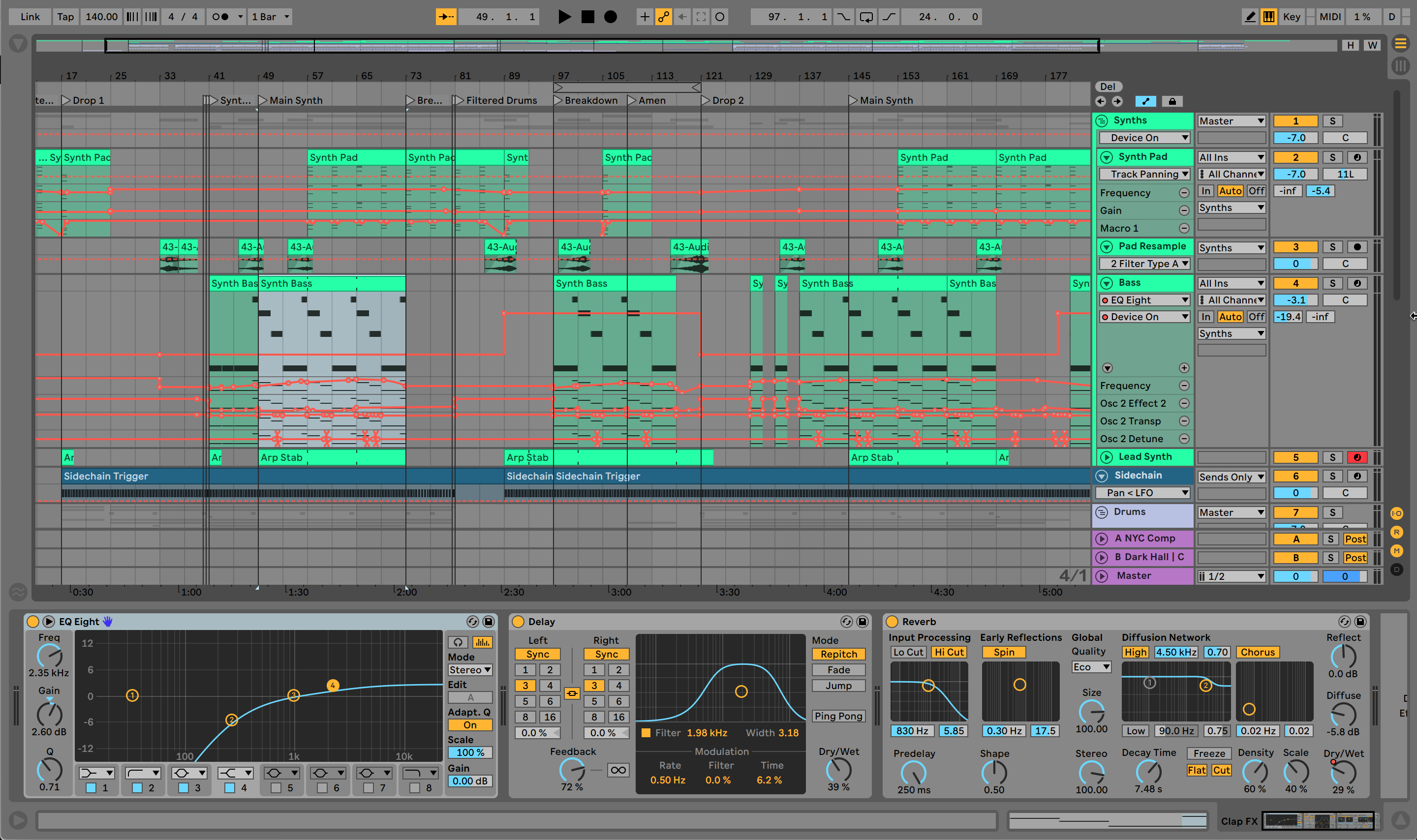
Task: Toggle the In/Out section show button
Action: (x=1397, y=513)
